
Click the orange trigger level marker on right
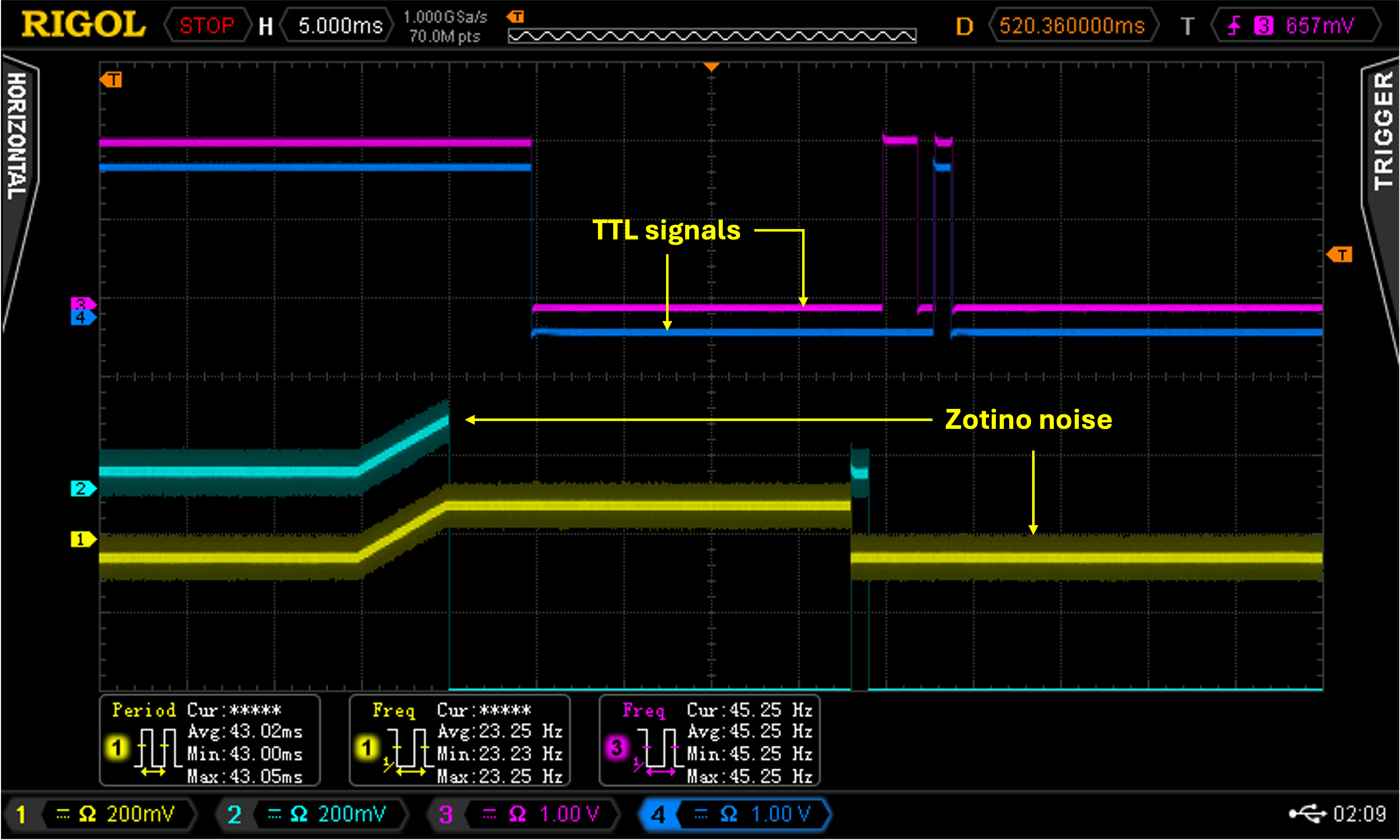pyautogui.click(x=1339, y=255)
